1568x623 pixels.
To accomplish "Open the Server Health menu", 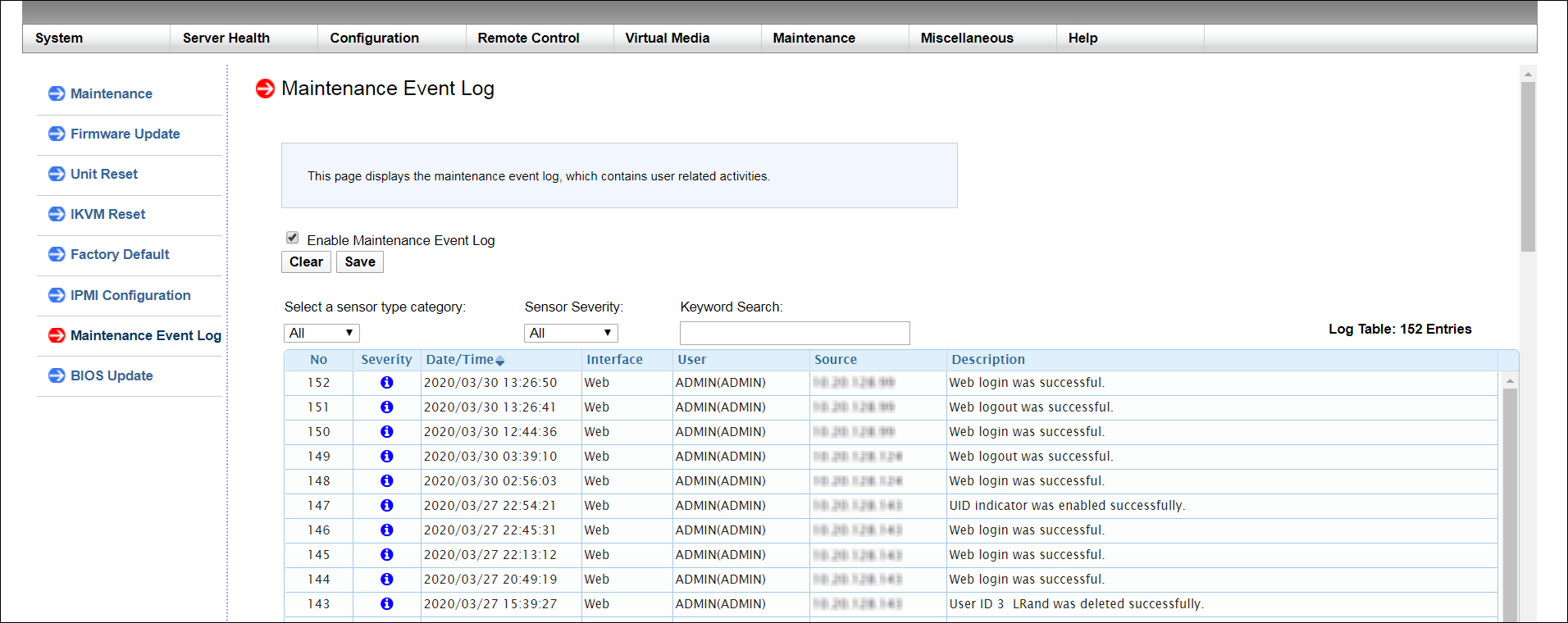I will click(x=226, y=38).
